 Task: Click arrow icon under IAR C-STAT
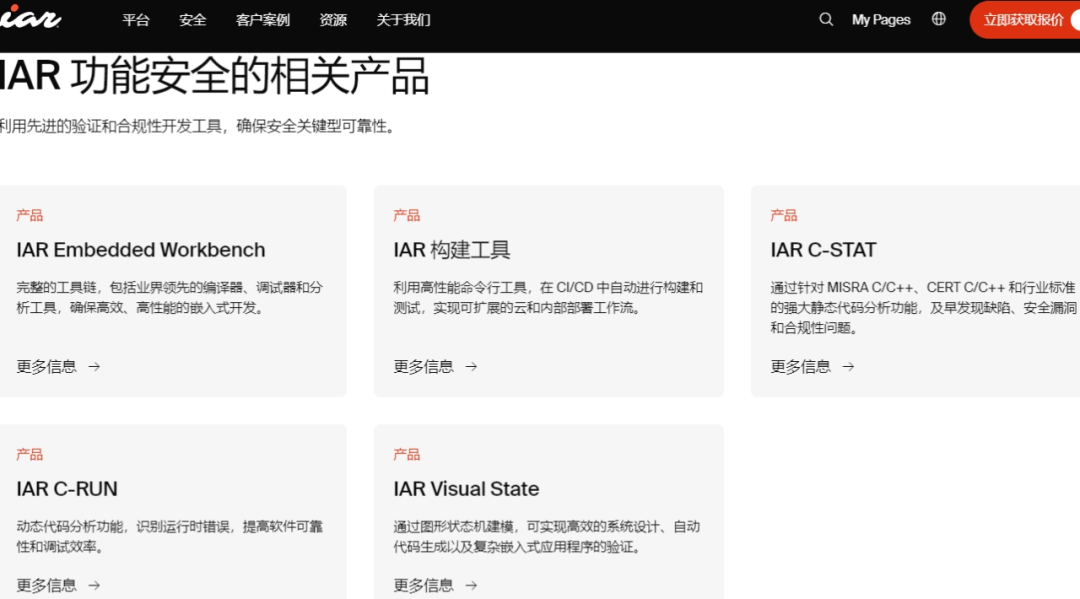click(x=848, y=367)
